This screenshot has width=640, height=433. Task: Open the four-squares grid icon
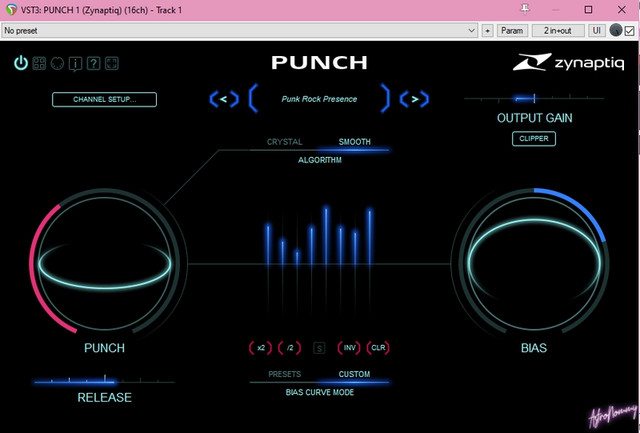[39, 63]
